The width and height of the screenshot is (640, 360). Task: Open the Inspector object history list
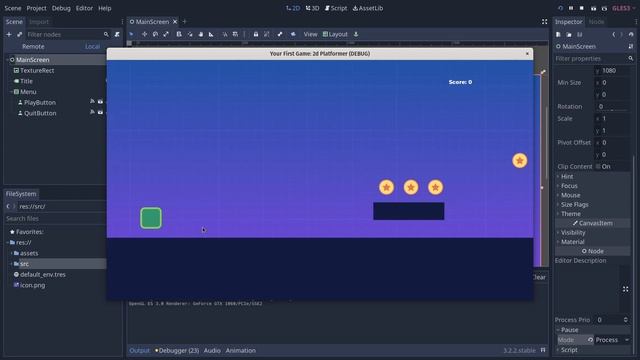[631, 34]
